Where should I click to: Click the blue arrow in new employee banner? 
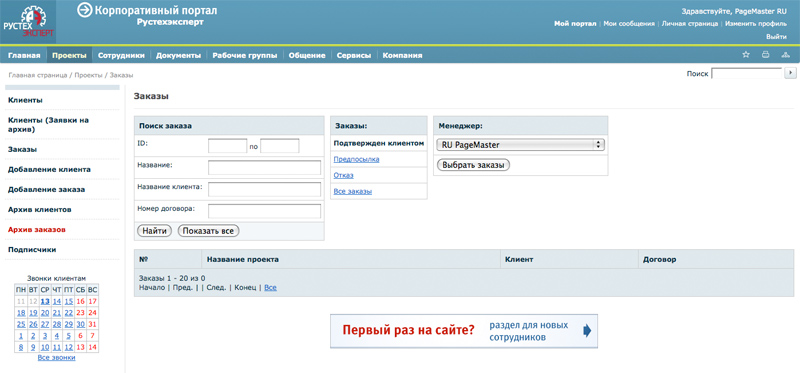point(587,331)
